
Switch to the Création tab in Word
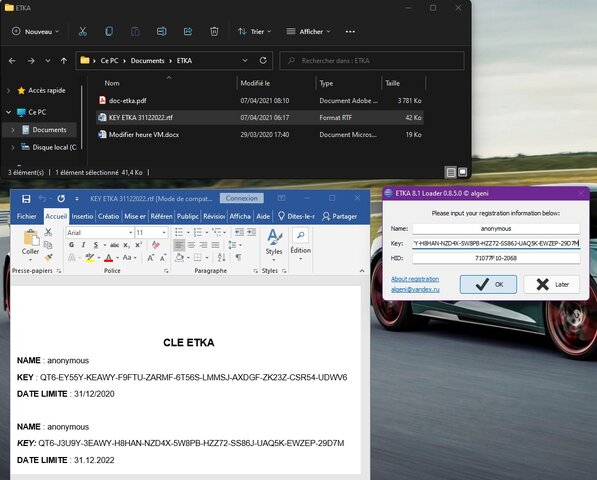pos(109,216)
